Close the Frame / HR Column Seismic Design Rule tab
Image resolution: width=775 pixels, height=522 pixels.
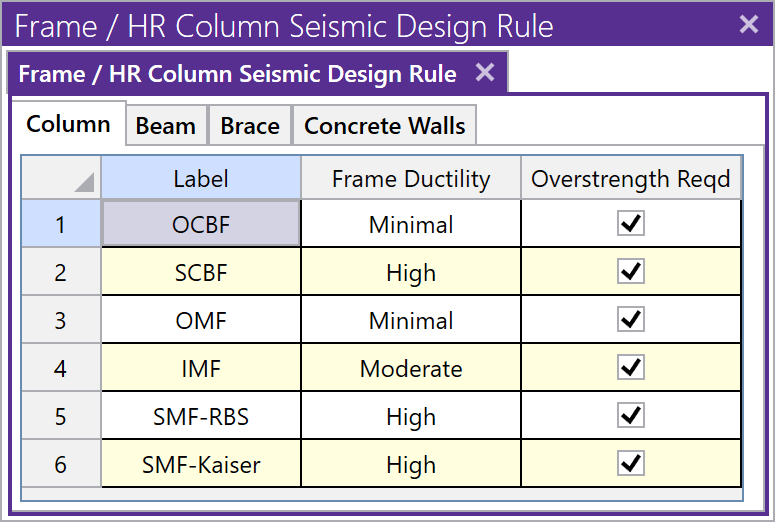click(484, 73)
